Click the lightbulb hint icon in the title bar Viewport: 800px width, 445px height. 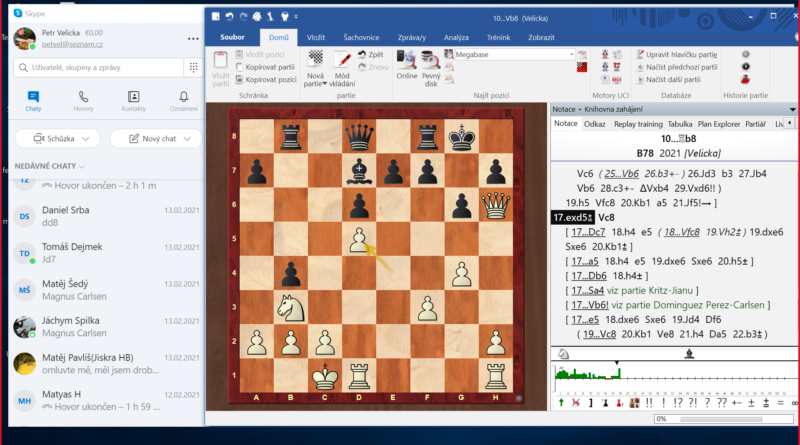[x=285, y=17]
